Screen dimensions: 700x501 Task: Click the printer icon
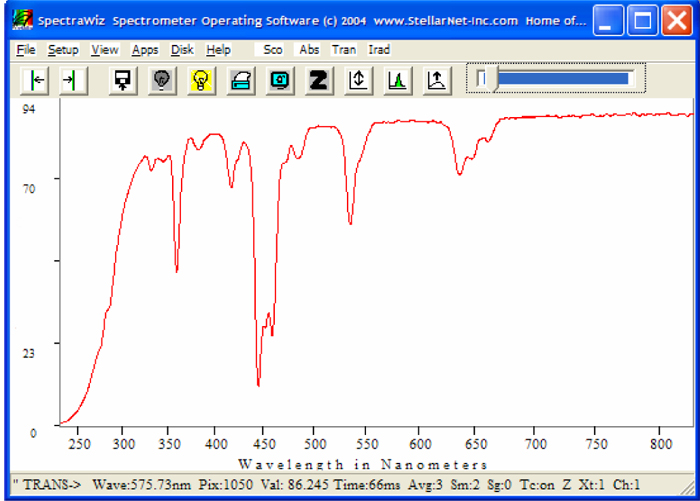pos(241,81)
